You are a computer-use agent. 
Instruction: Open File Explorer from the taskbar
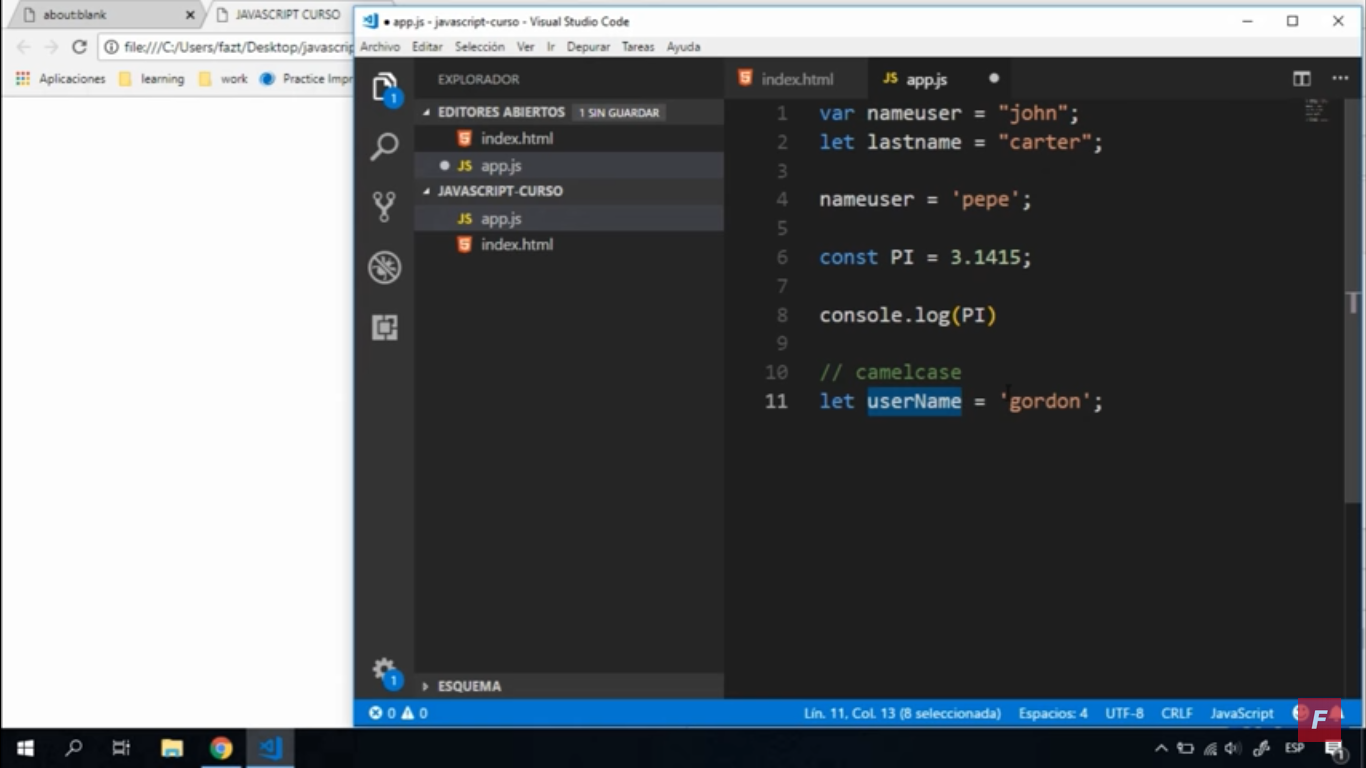pyautogui.click(x=172, y=748)
